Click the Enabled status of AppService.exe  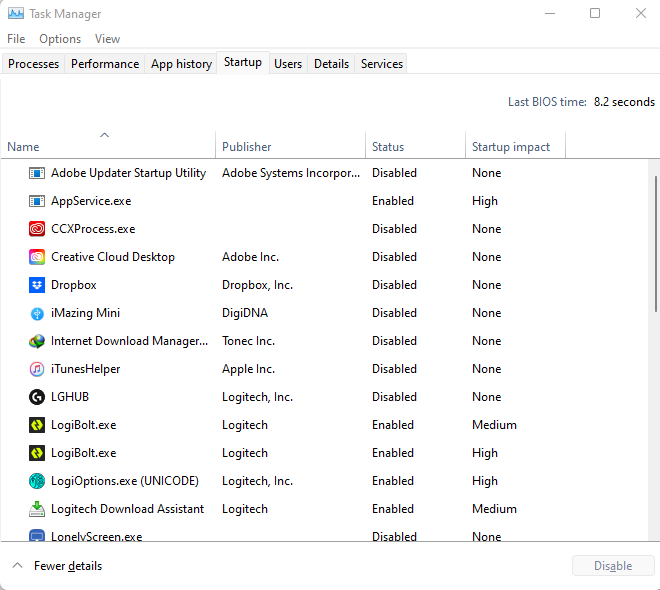point(393,201)
